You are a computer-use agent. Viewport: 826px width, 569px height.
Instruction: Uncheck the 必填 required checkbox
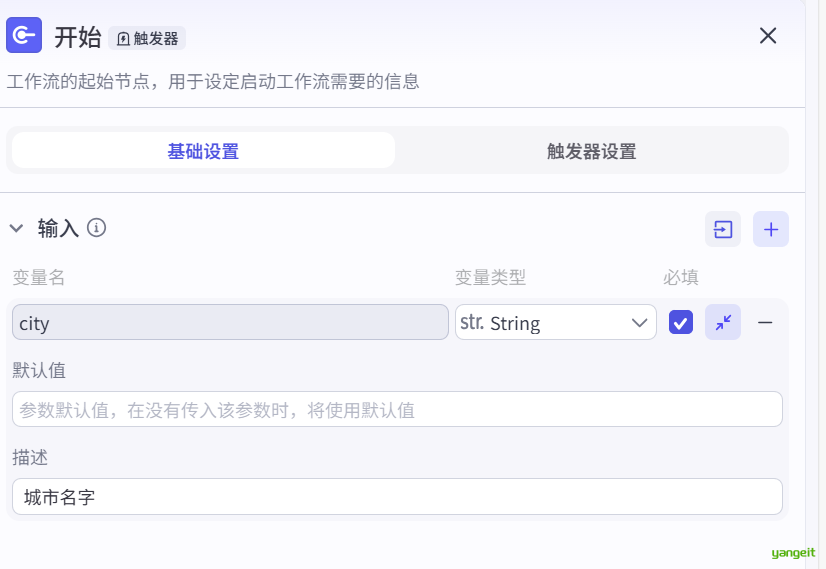pyautogui.click(x=681, y=322)
